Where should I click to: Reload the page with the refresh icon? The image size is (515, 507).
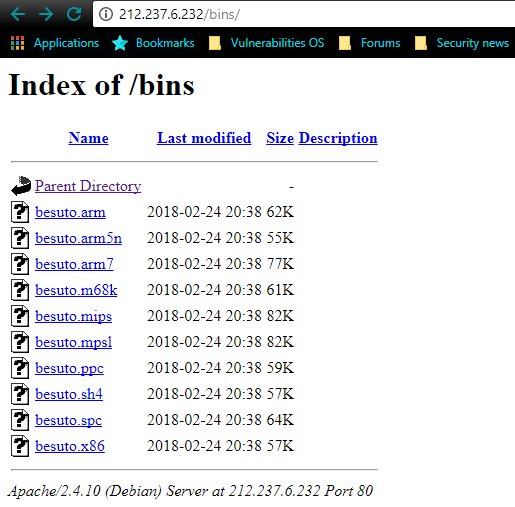(x=74, y=14)
